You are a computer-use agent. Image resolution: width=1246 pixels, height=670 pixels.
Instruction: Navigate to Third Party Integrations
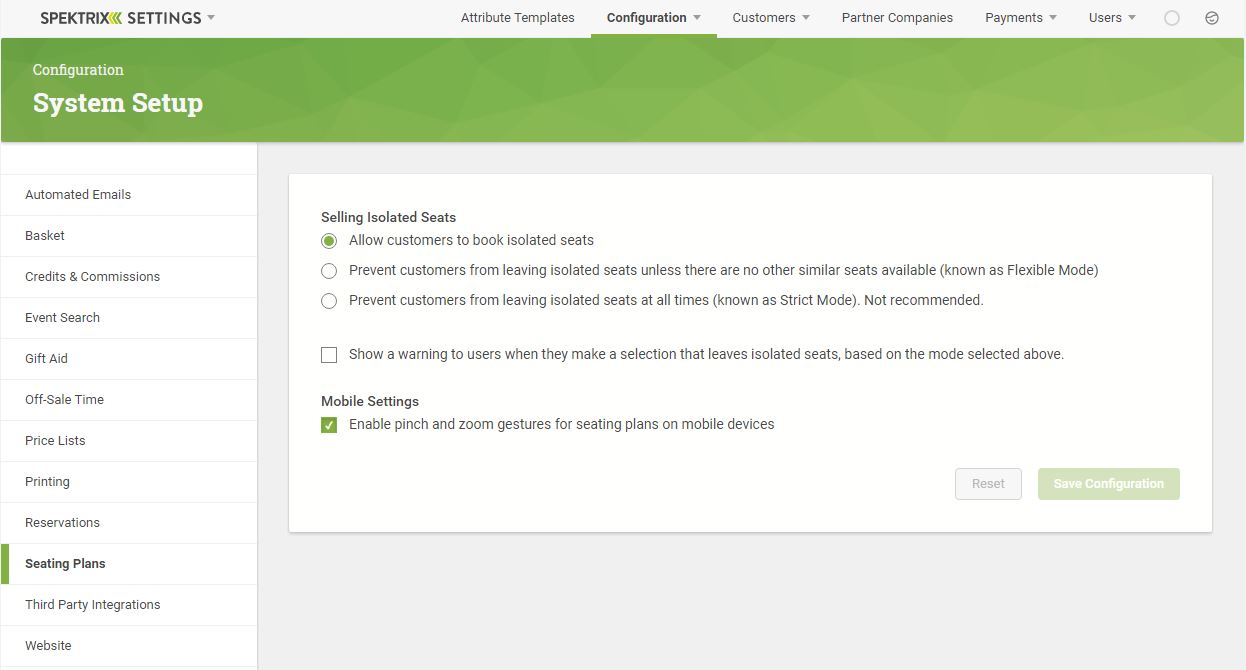point(92,604)
